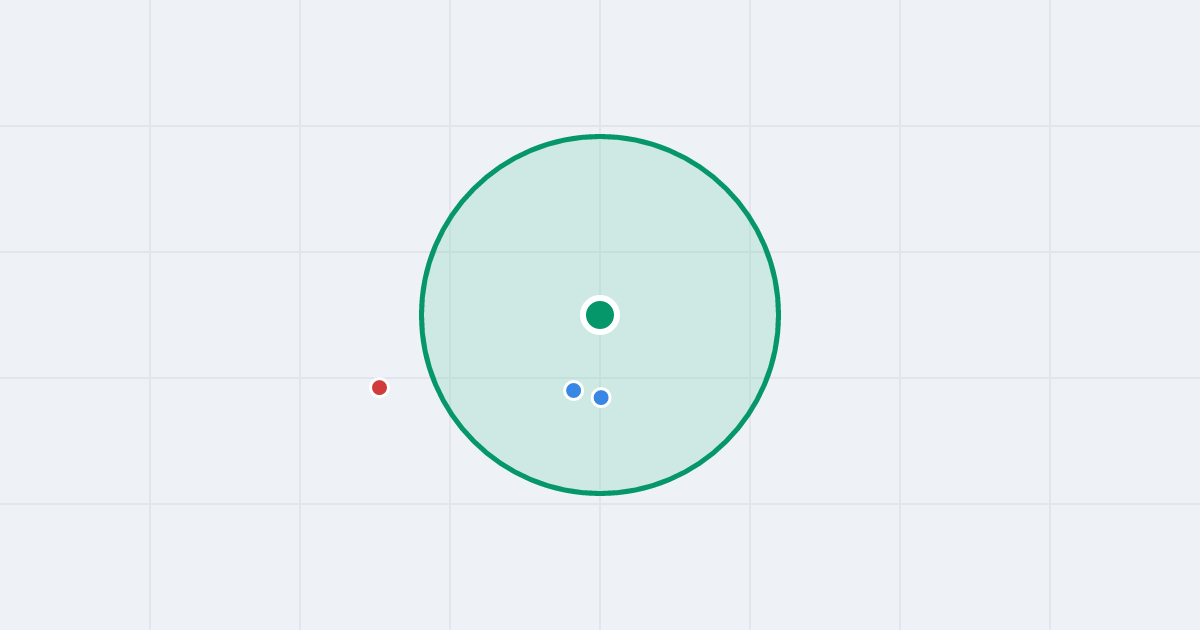Click the white ring around the green center dot
1200x630 pixels.
tap(600, 298)
